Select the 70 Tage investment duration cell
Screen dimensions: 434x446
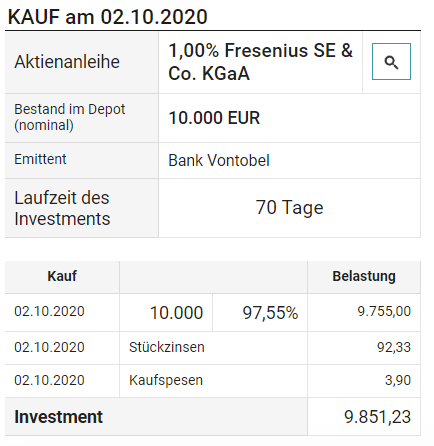289,208
